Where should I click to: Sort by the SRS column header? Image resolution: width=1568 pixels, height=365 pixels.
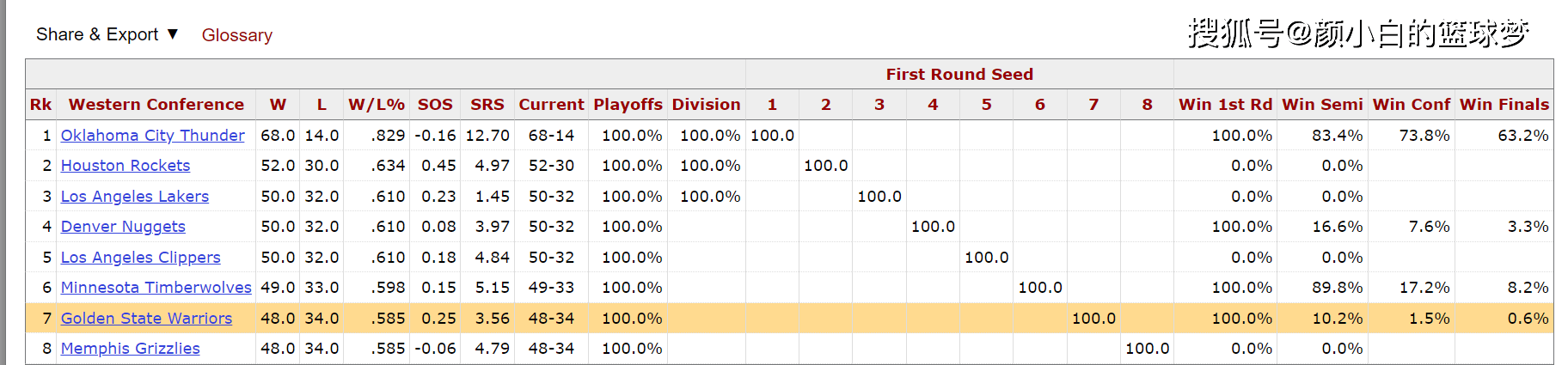(x=487, y=104)
